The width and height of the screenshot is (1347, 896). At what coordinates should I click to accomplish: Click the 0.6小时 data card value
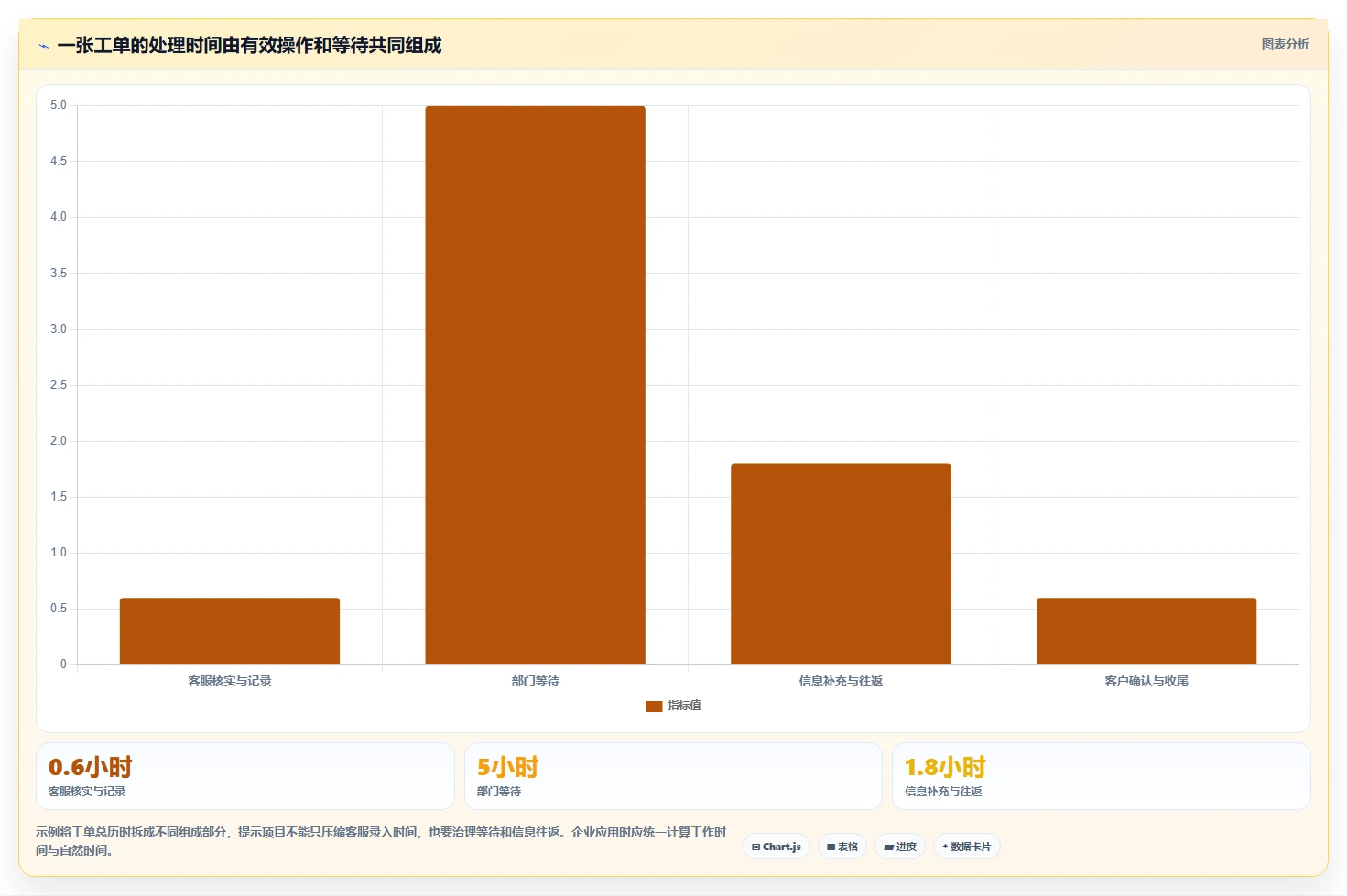[91, 767]
